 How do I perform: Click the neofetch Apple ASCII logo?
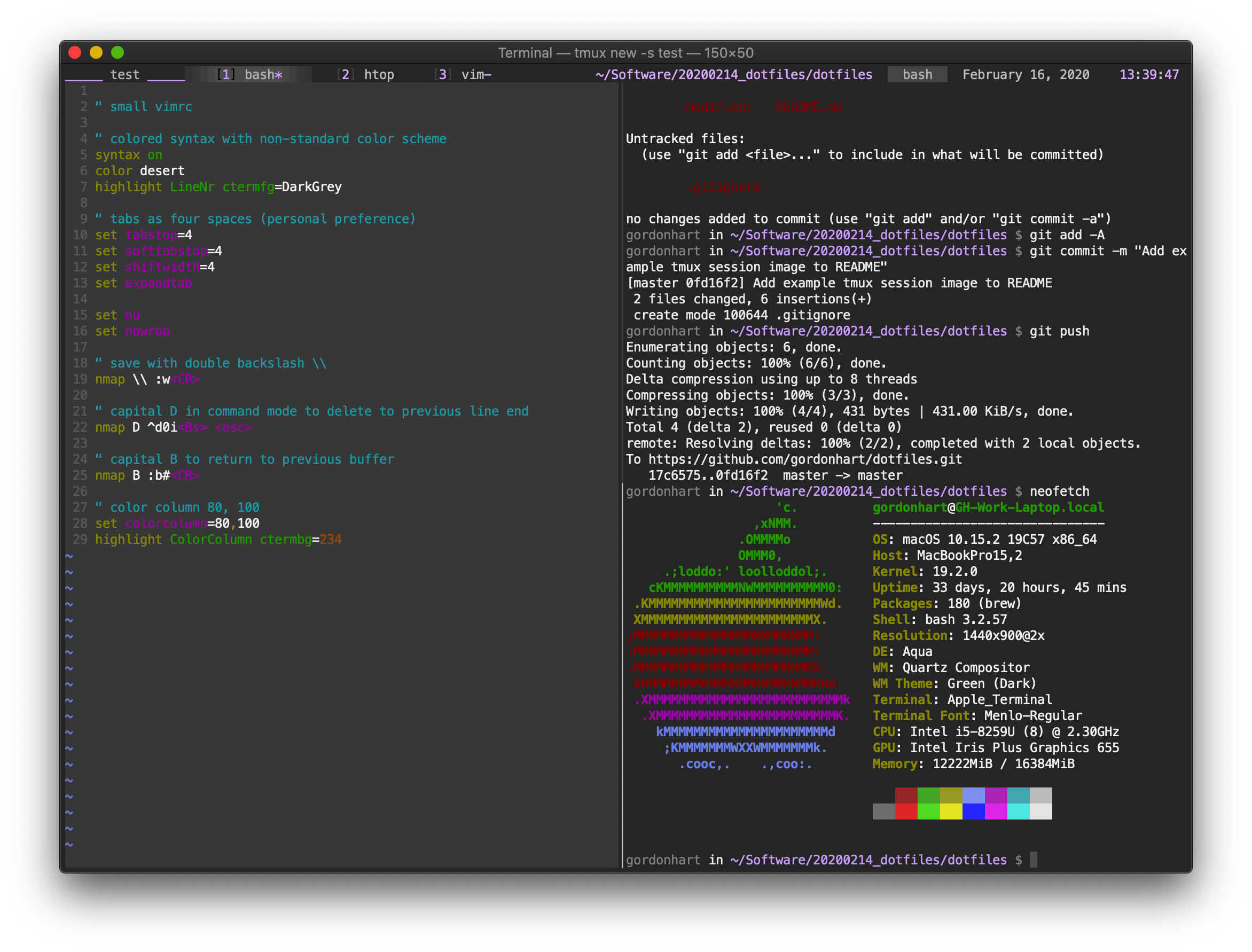739,635
